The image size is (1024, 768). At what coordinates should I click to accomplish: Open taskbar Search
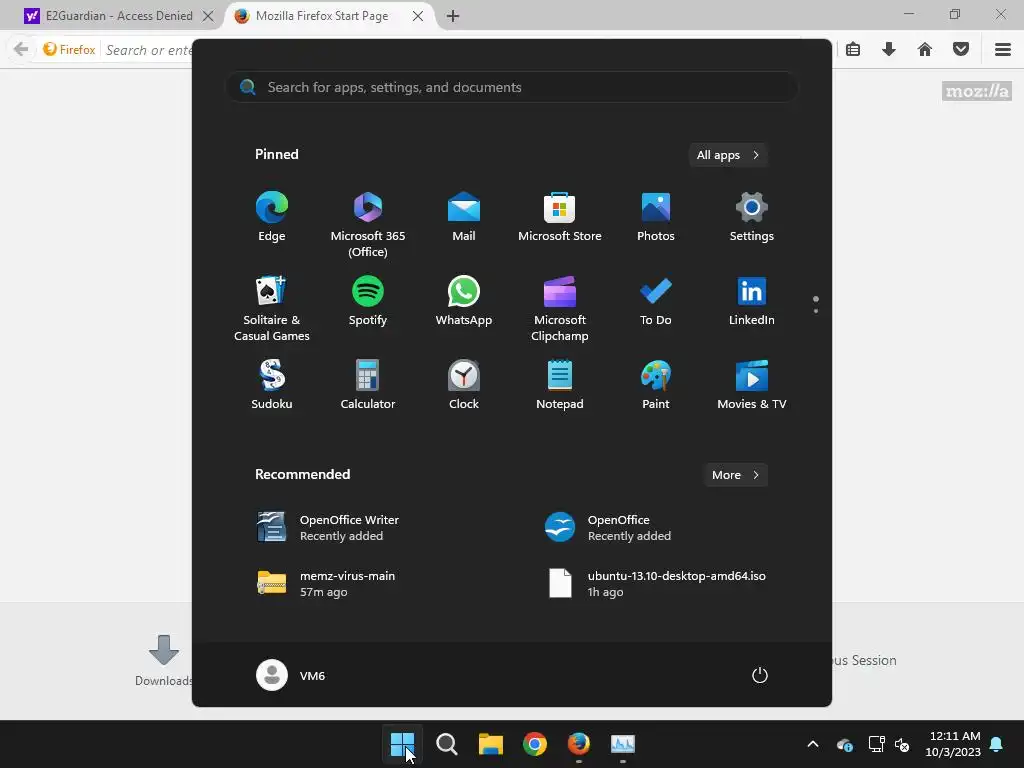click(x=447, y=744)
